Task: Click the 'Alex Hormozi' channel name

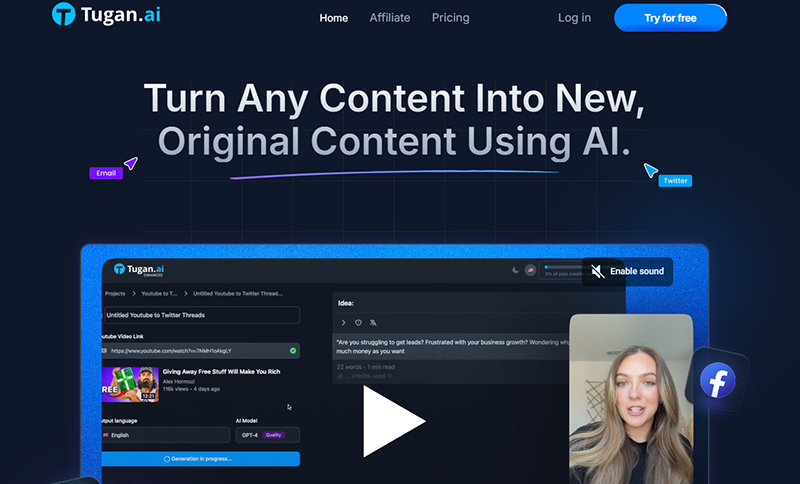Action: [x=179, y=381]
